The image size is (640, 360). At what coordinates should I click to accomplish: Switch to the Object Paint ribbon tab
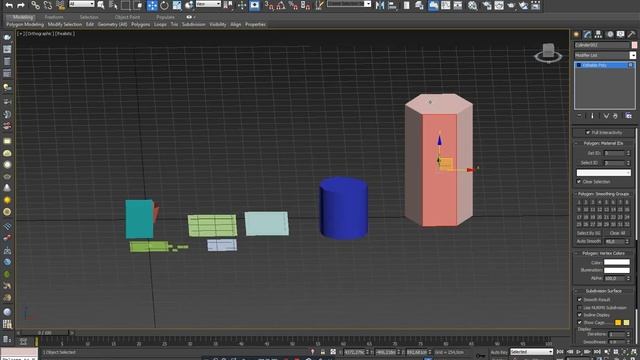point(127,17)
